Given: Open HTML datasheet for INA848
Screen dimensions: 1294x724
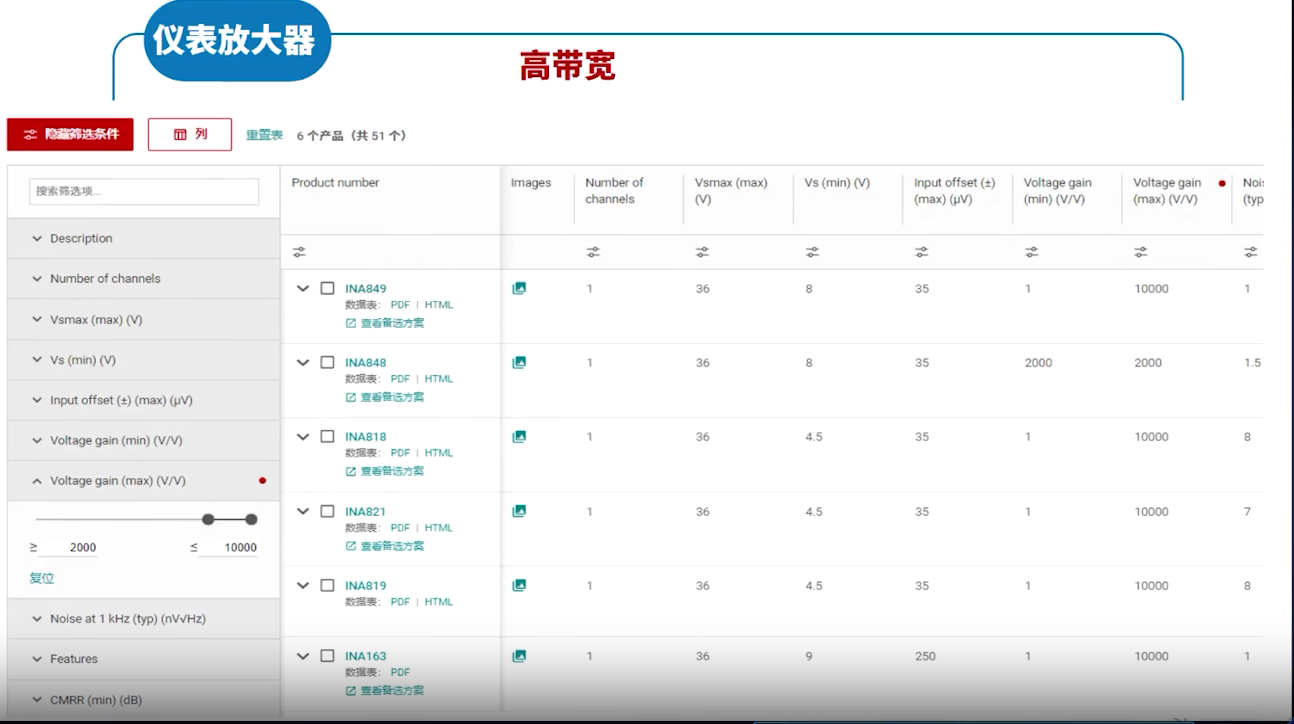Looking at the screenshot, I should [439, 379].
